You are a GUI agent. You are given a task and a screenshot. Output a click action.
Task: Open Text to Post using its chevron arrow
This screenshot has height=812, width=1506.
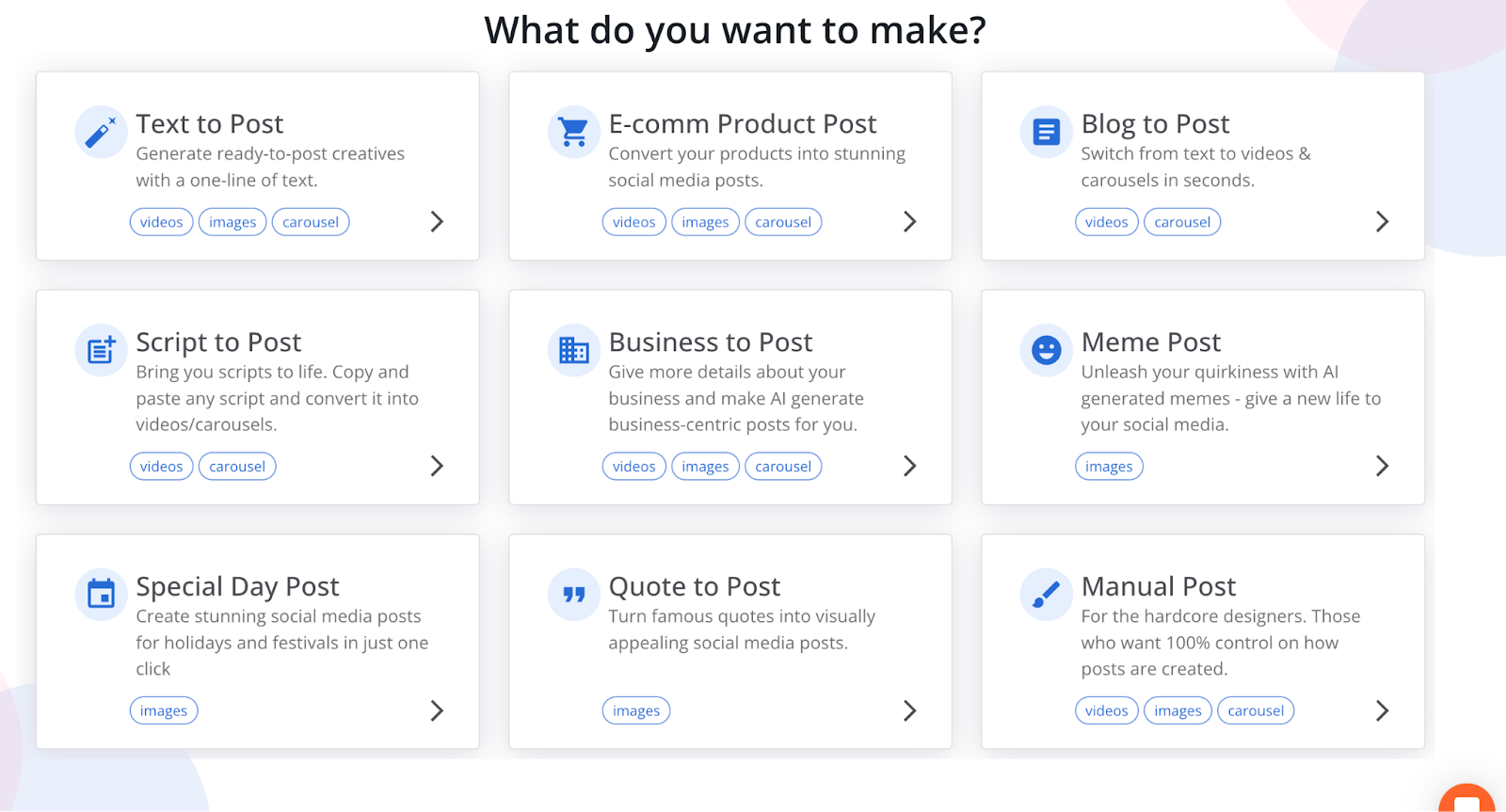point(437,222)
